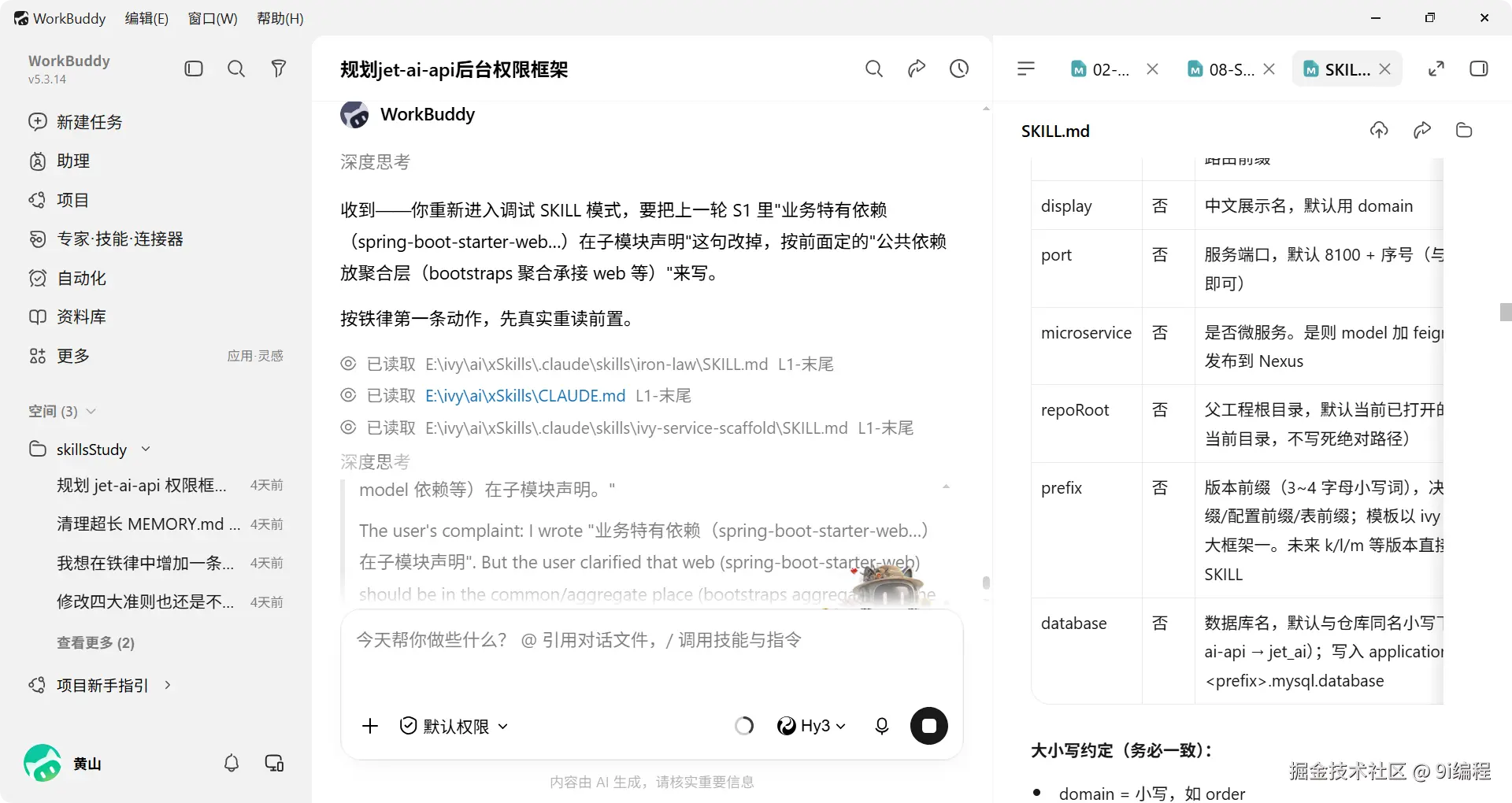Close the SKIL... tab
Viewport: 1512px width, 803px height.
(x=1385, y=69)
